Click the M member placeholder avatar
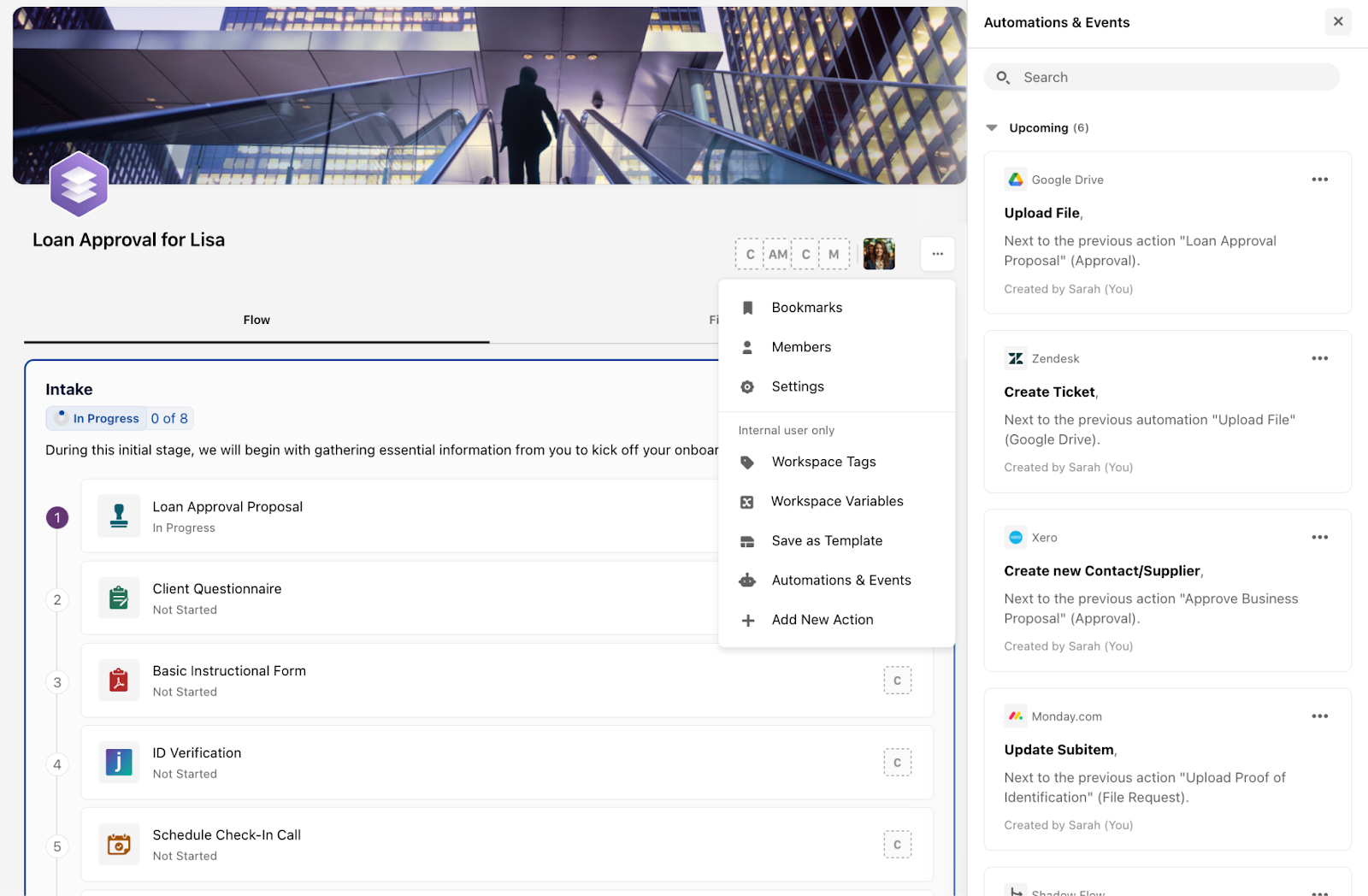 (834, 254)
